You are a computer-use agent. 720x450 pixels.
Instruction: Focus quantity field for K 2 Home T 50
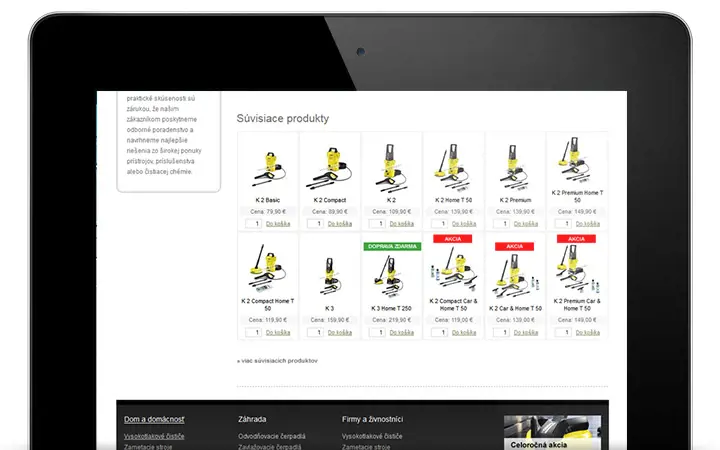439,224
